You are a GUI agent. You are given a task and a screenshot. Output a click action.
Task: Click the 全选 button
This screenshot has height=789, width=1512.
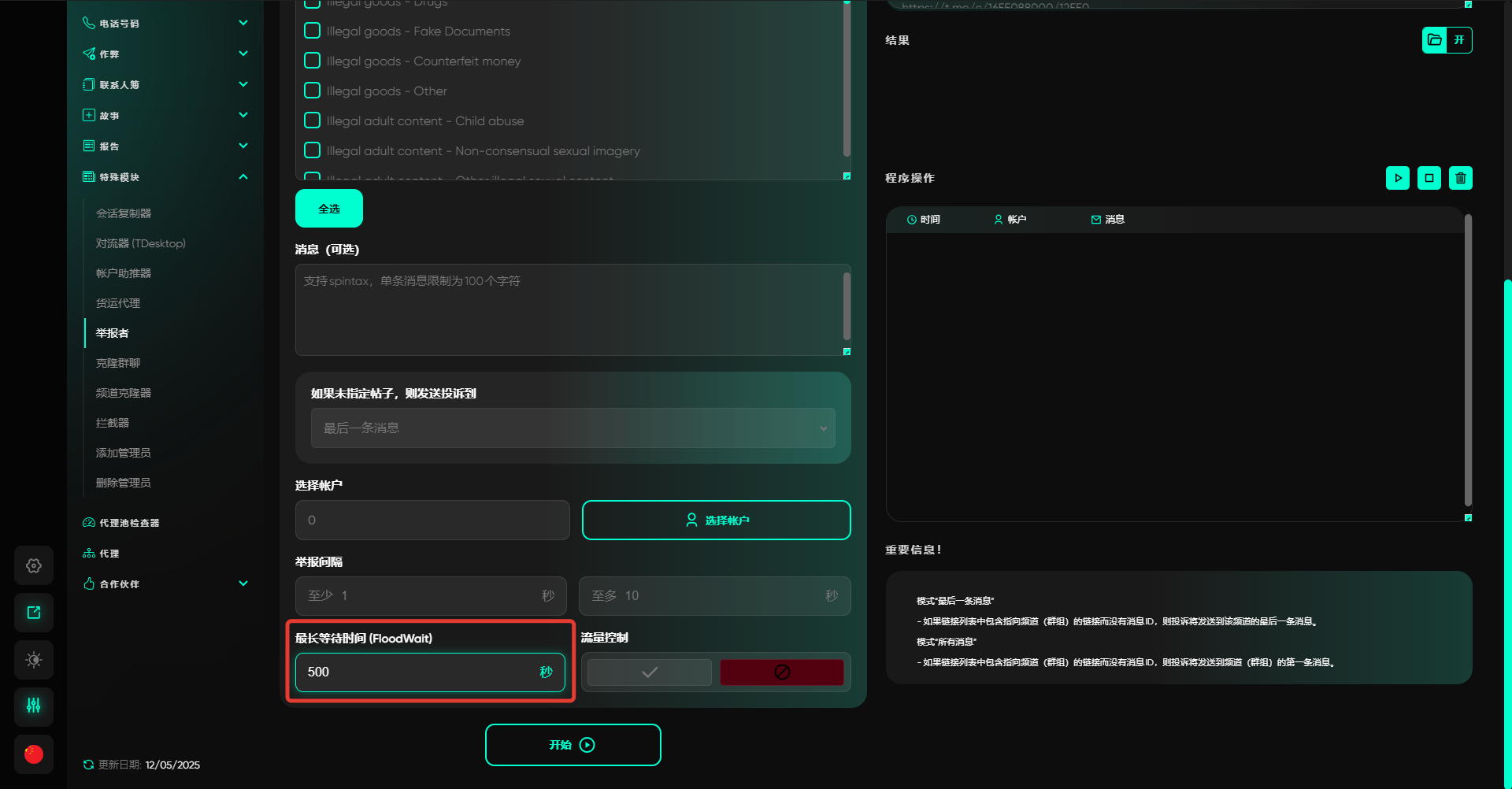[329, 209]
